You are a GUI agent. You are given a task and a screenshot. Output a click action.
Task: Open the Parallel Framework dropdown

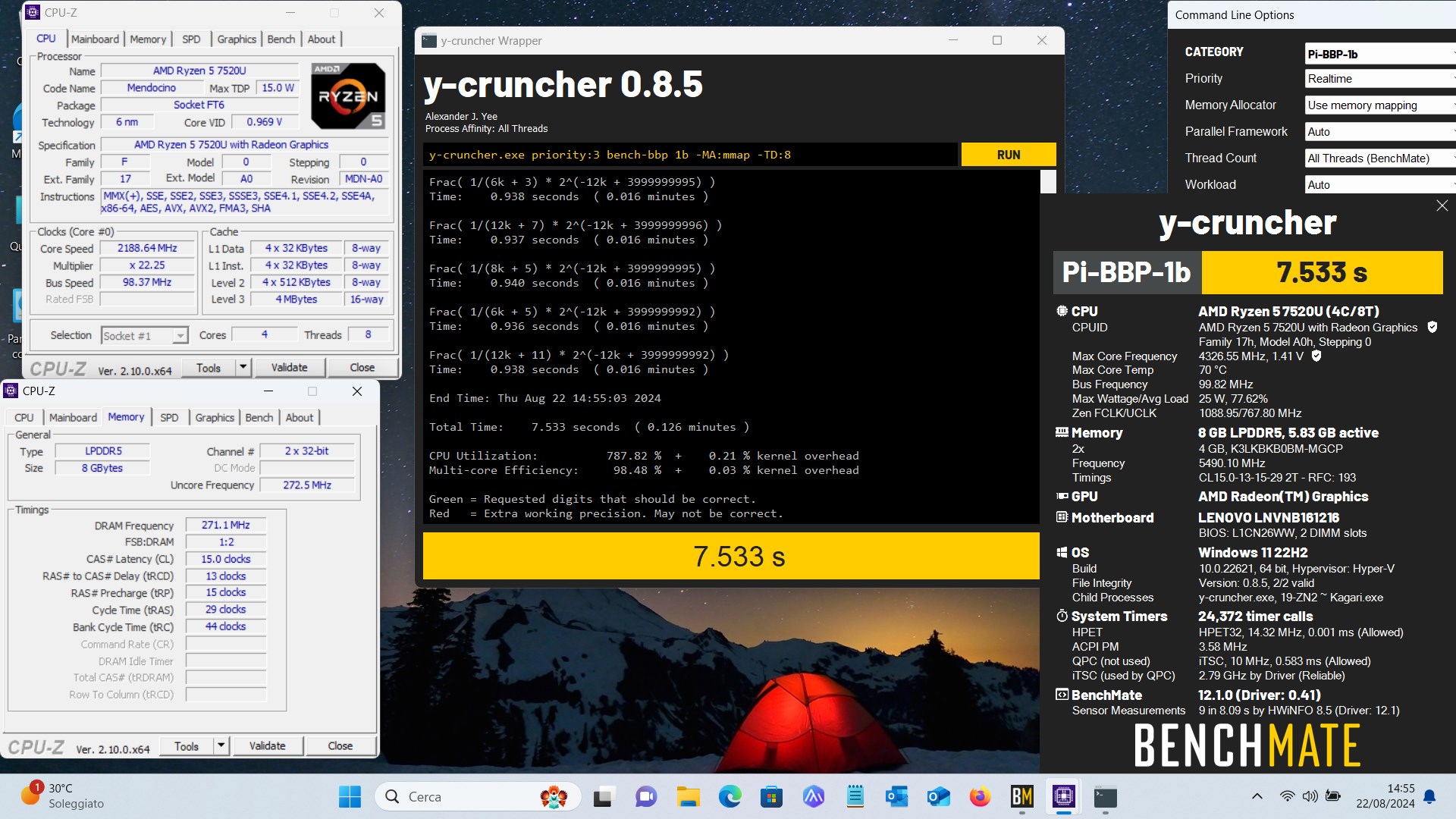(x=1380, y=132)
